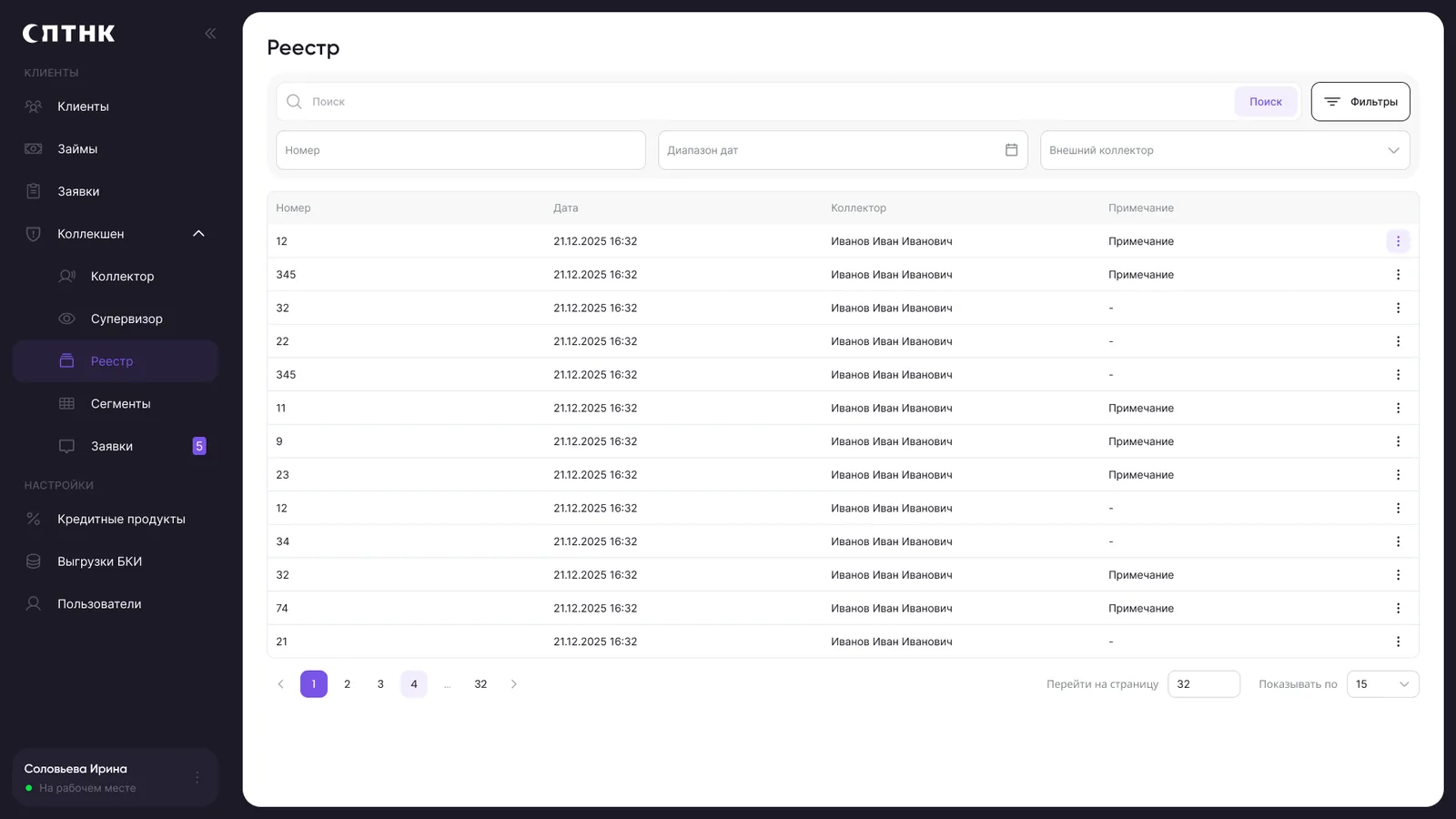
Task: Click the Дата column header
Action: coord(565,208)
